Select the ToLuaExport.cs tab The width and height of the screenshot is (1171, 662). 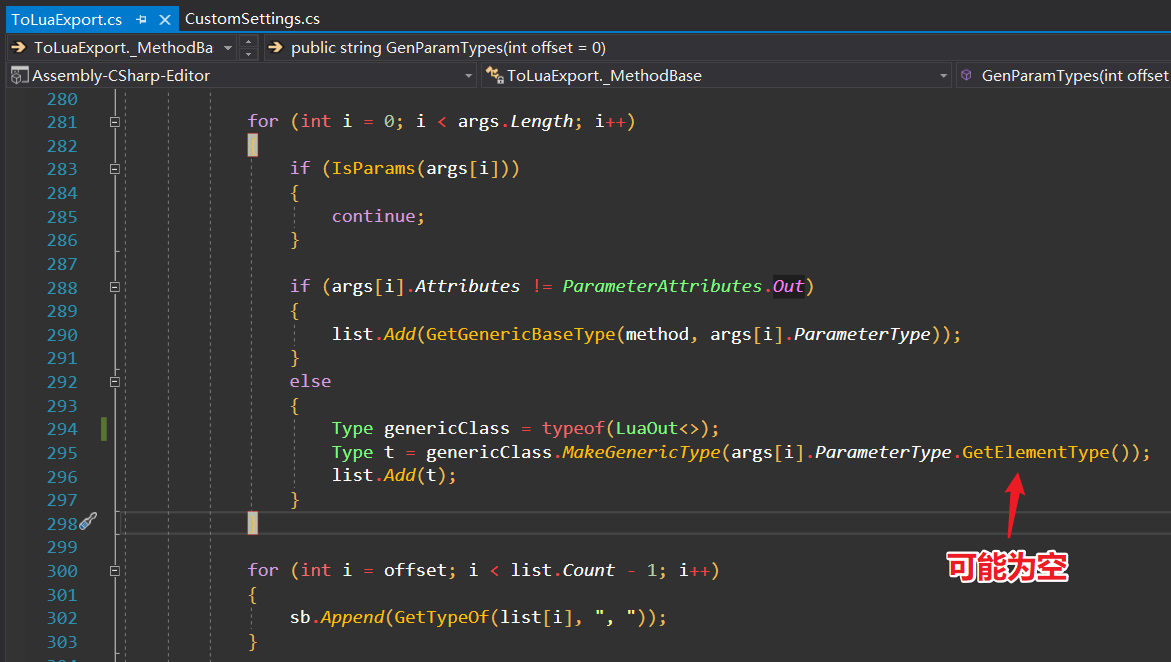[x=66, y=19]
